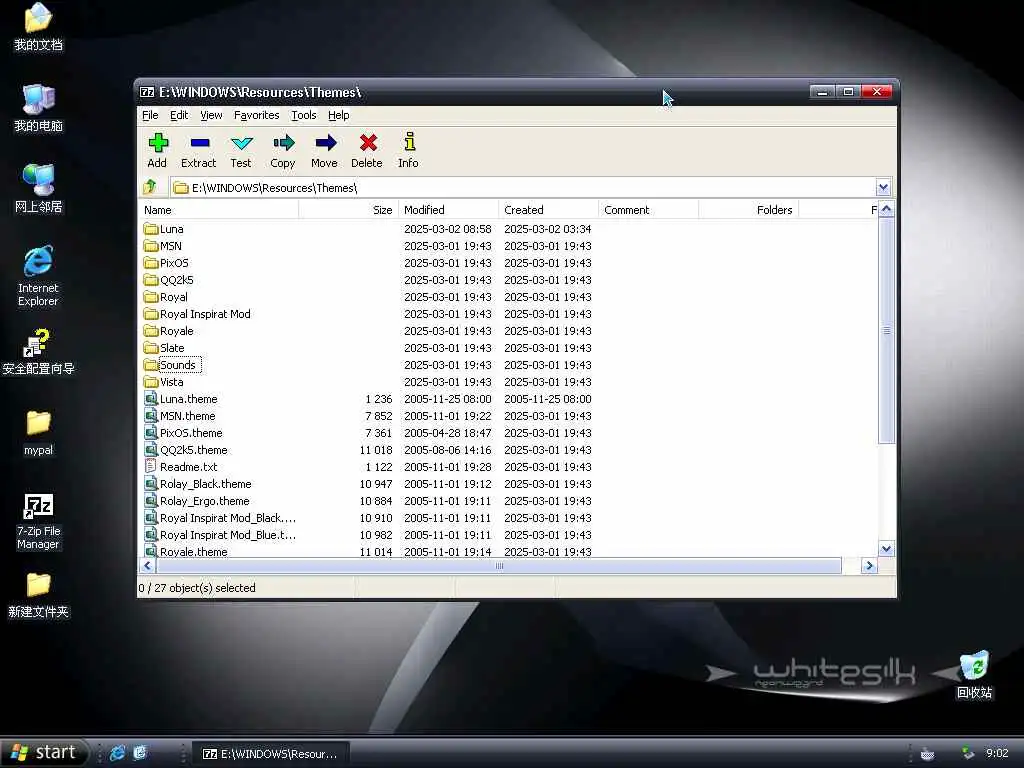Open the Edit menu
The height and width of the screenshot is (768, 1024).
[x=179, y=115]
